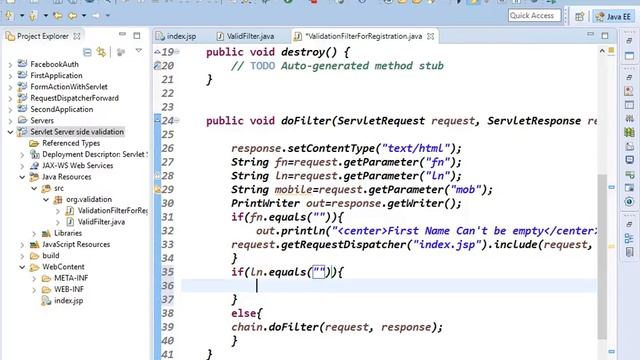Open the blue globe fast view icon
640x360 pixels.
[x=629, y=202]
